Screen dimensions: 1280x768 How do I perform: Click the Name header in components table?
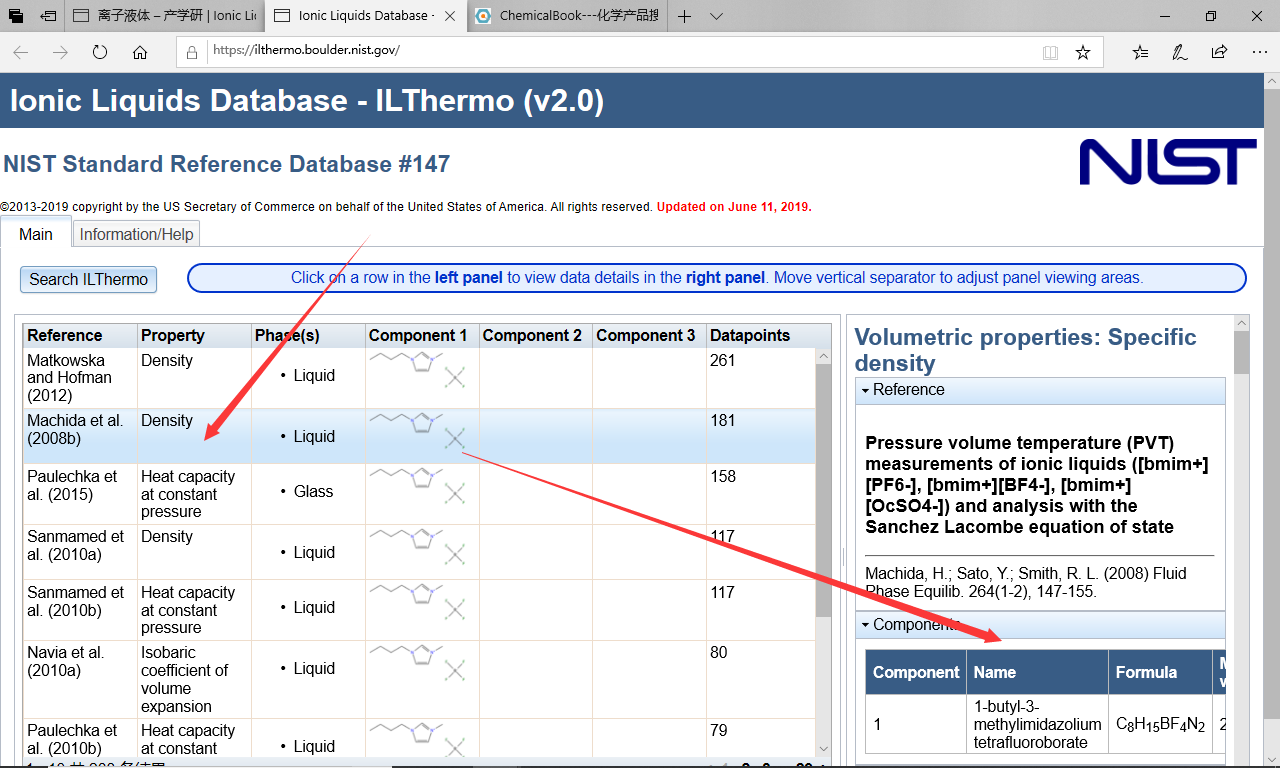point(1038,672)
